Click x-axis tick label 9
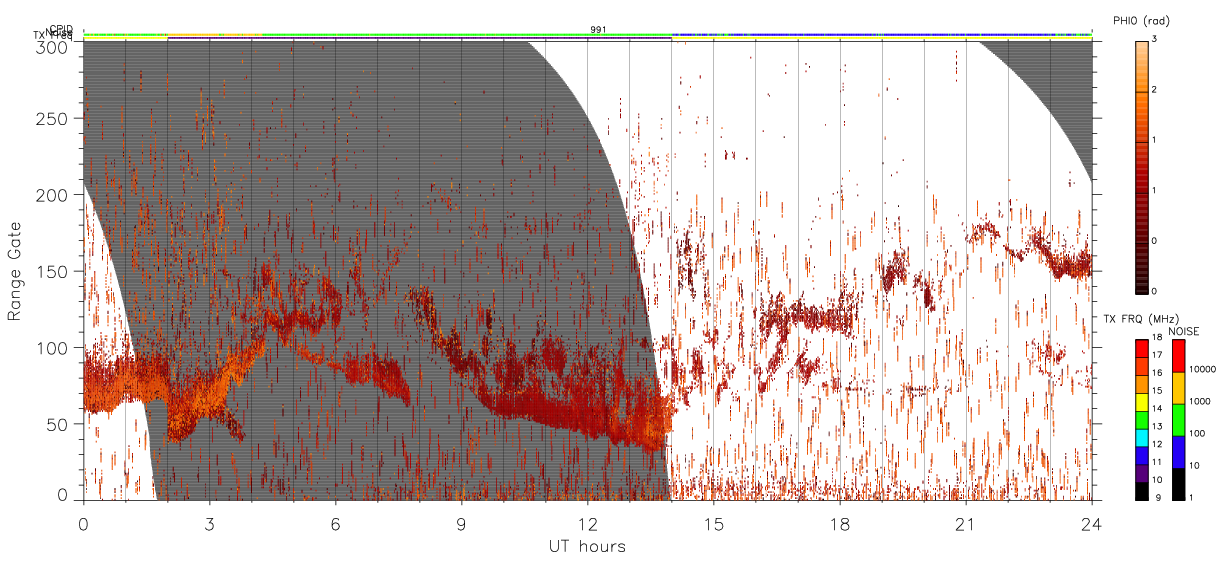This screenshot has height=567, width=1228. 461,523
